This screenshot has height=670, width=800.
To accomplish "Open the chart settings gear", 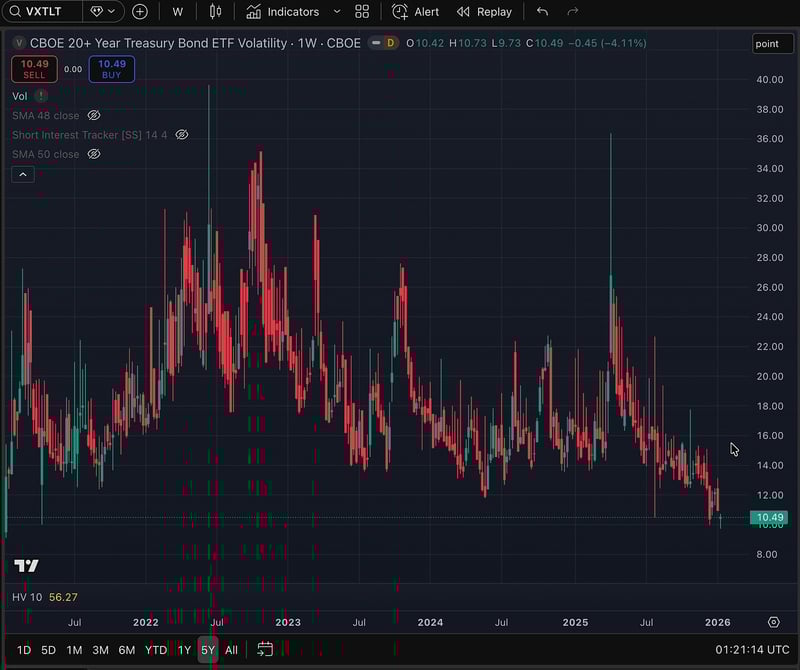I will (774, 622).
